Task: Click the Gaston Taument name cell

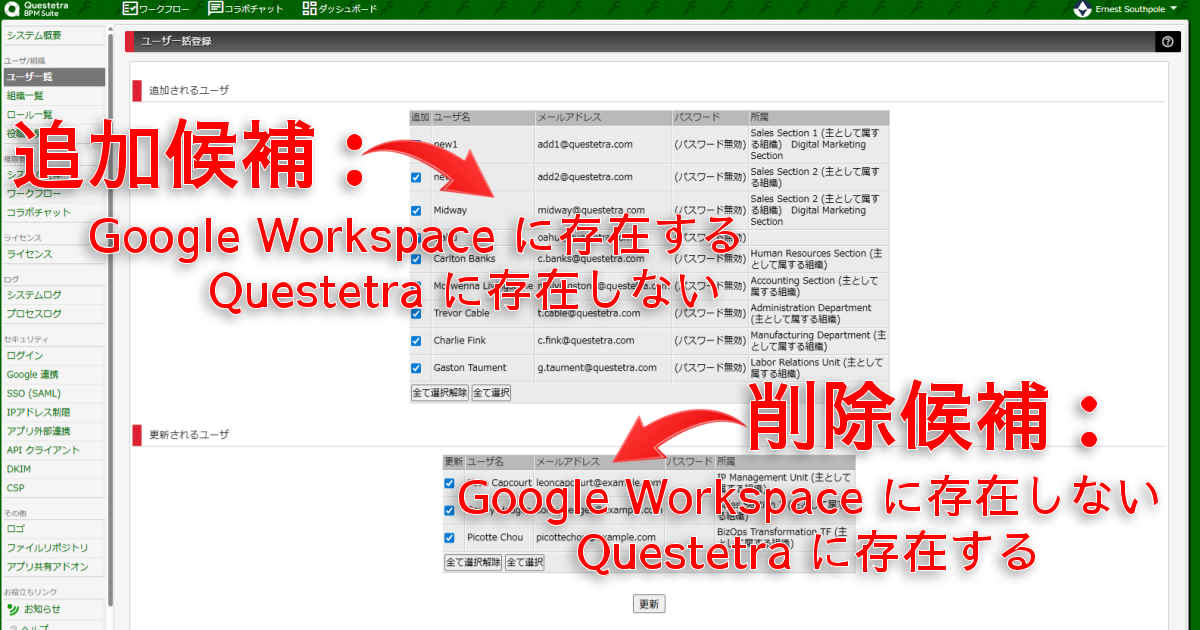Action: point(482,368)
